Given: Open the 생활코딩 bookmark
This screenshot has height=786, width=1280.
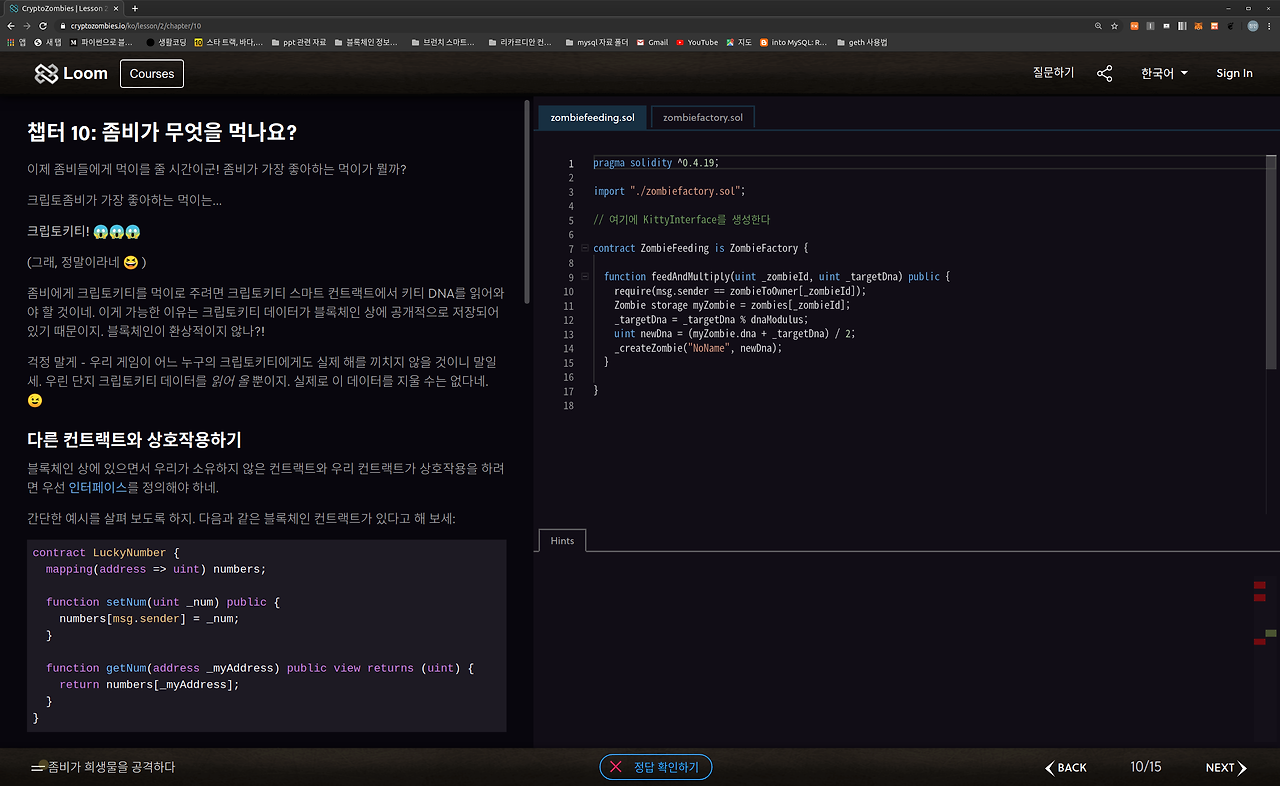Looking at the screenshot, I should point(165,42).
